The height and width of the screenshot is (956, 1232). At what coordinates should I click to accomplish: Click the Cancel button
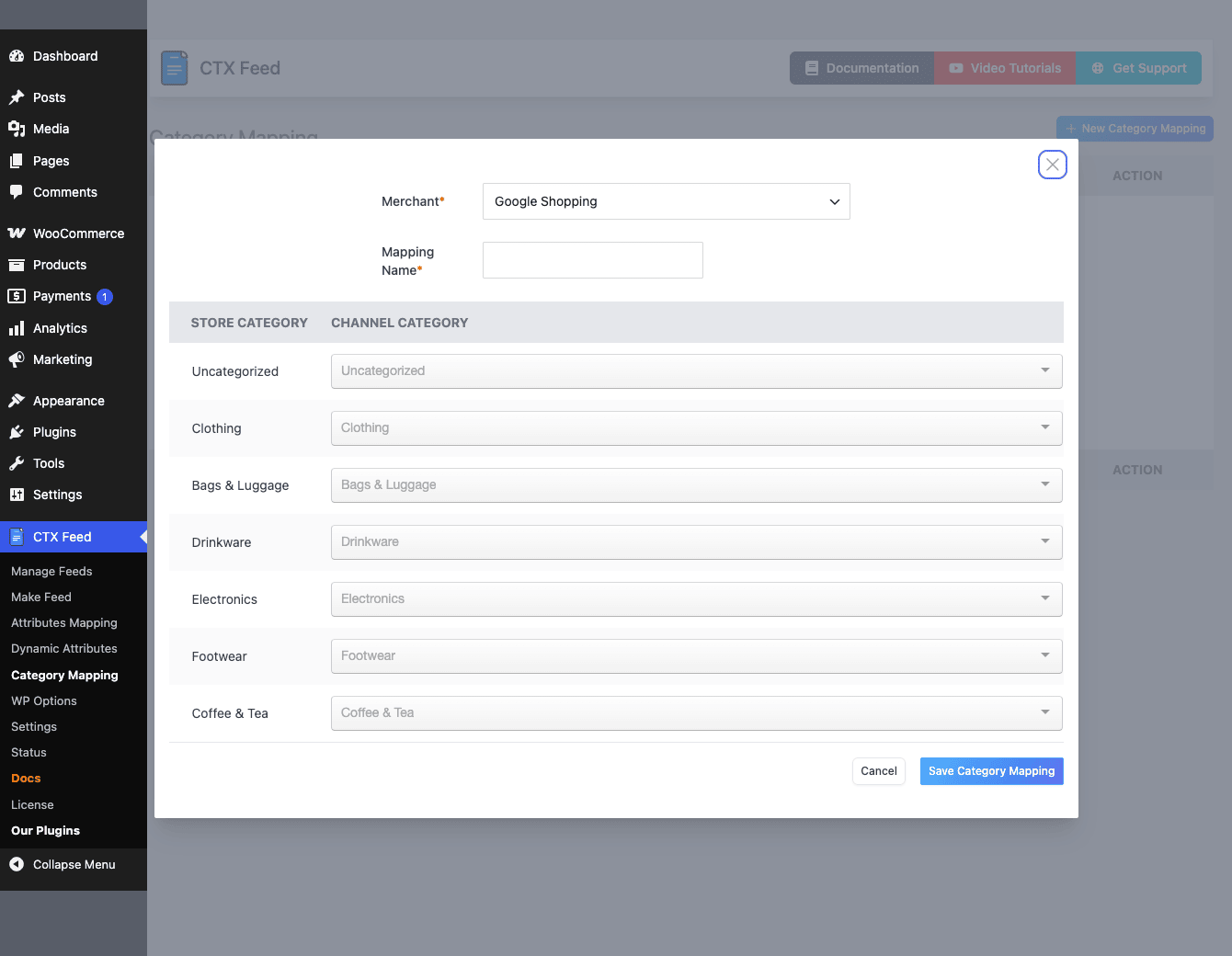[879, 771]
